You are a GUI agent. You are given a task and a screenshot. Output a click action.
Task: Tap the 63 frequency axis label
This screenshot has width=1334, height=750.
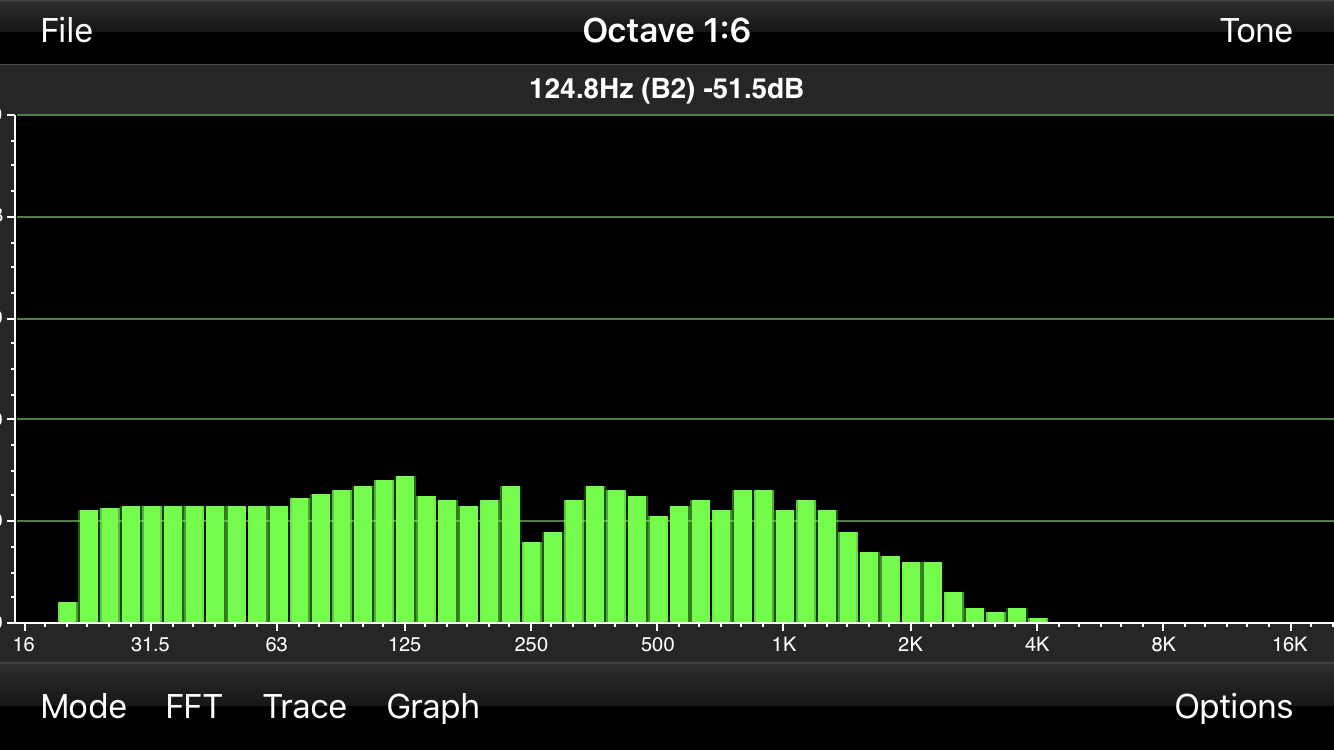(277, 644)
